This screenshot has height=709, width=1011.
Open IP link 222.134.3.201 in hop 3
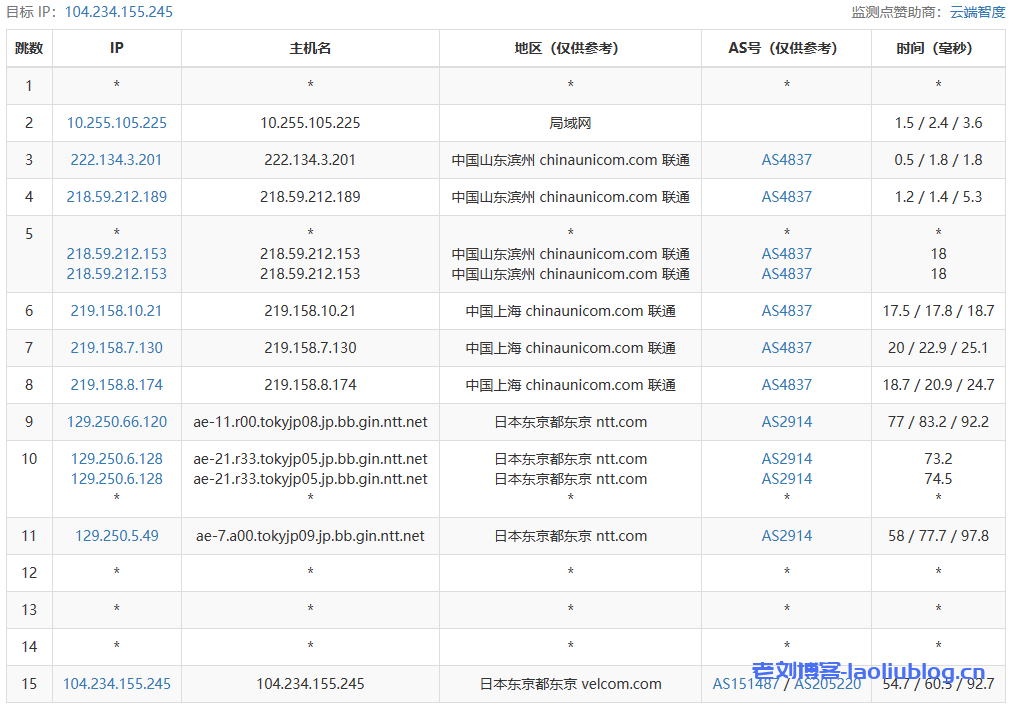click(x=116, y=159)
